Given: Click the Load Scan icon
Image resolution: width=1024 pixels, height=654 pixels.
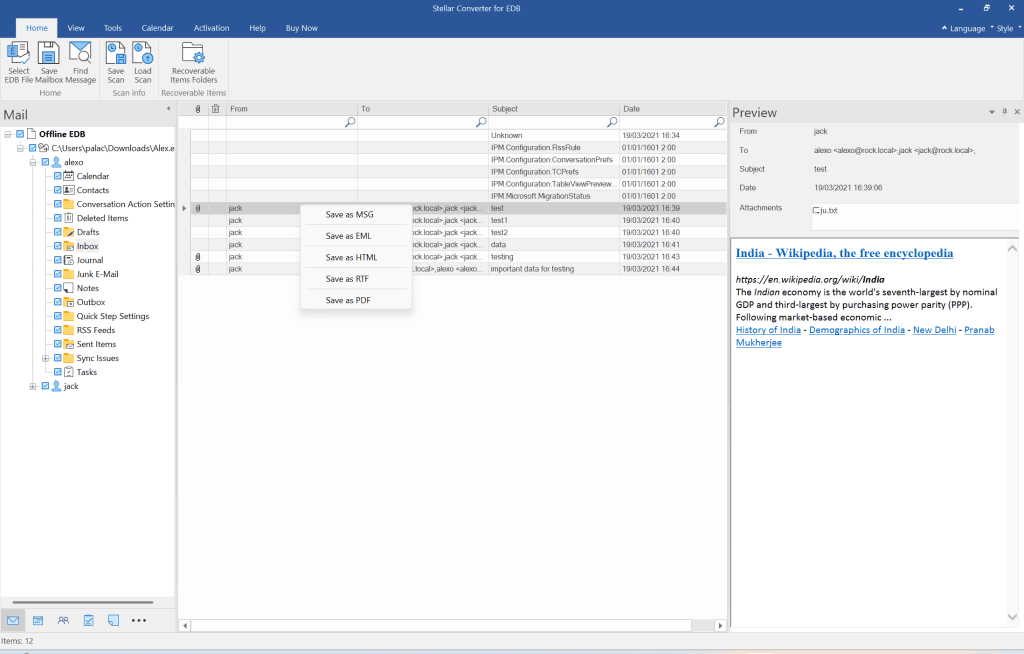Looking at the screenshot, I should point(142,62).
